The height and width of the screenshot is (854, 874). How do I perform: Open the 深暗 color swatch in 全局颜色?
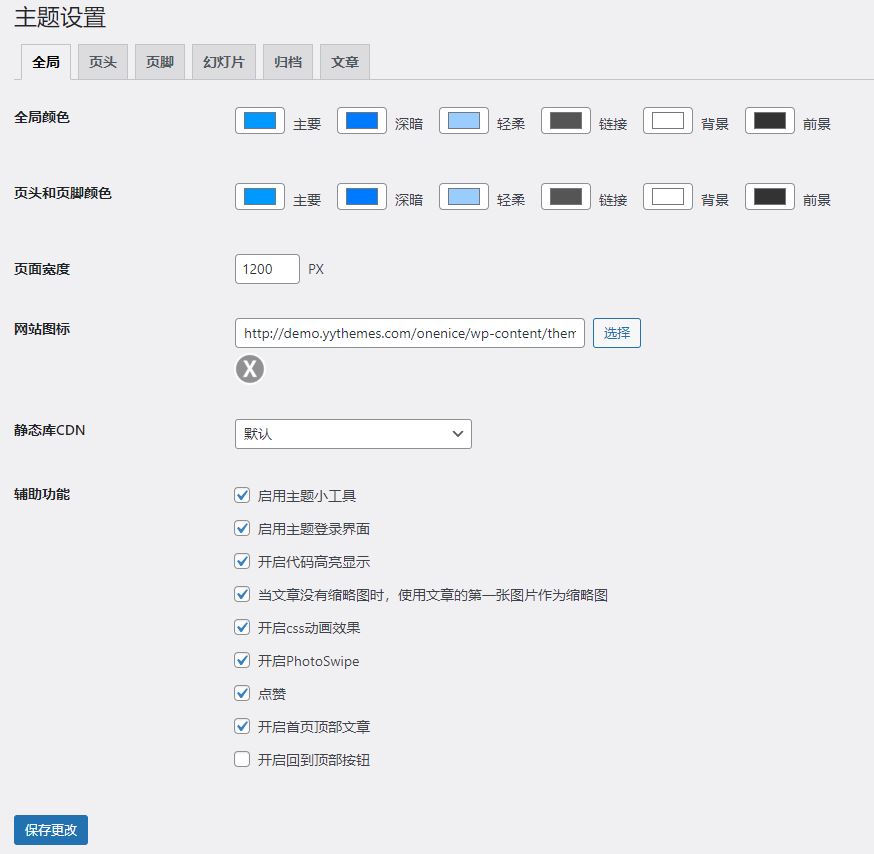coord(361,119)
